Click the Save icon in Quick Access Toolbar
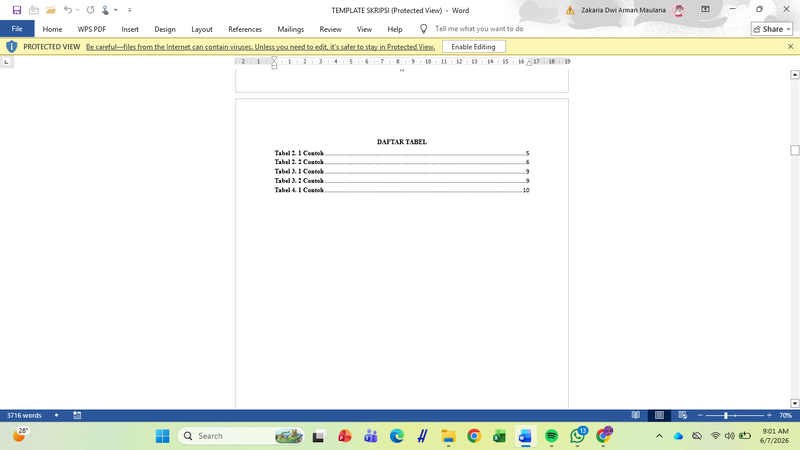The image size is (800, 450). pyautogui.click(x=17, y=10)
